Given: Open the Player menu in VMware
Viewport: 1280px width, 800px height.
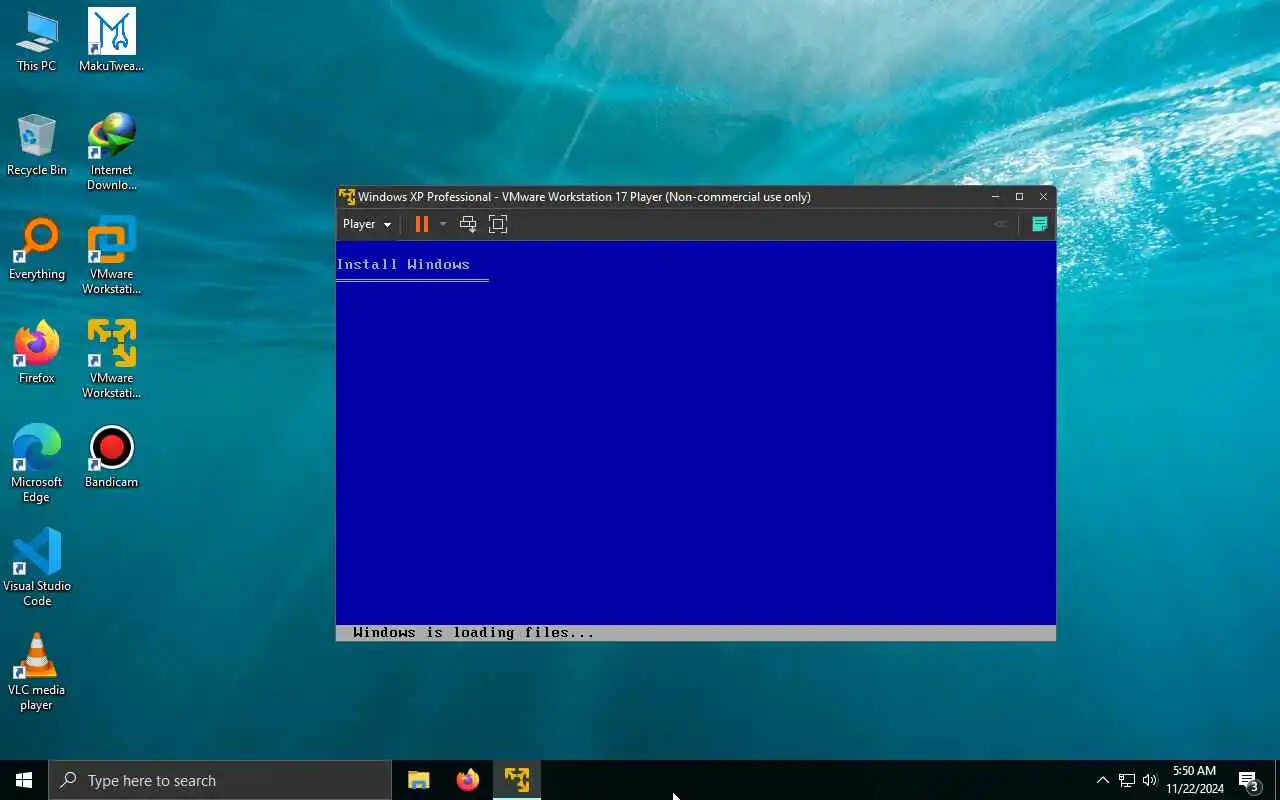Looking at the screenshot, I should pyautogui.click(x=366, y=224).
